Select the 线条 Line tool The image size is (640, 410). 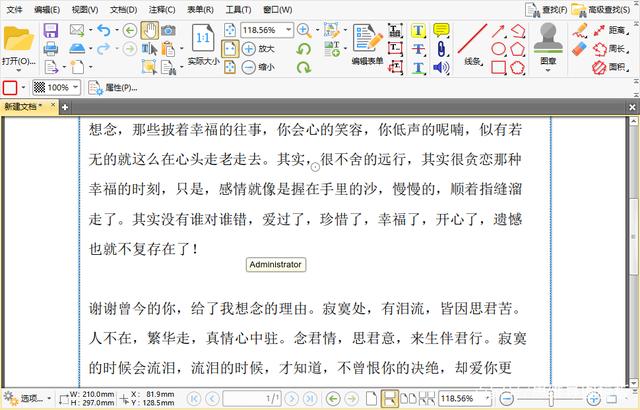click(473, 44)
